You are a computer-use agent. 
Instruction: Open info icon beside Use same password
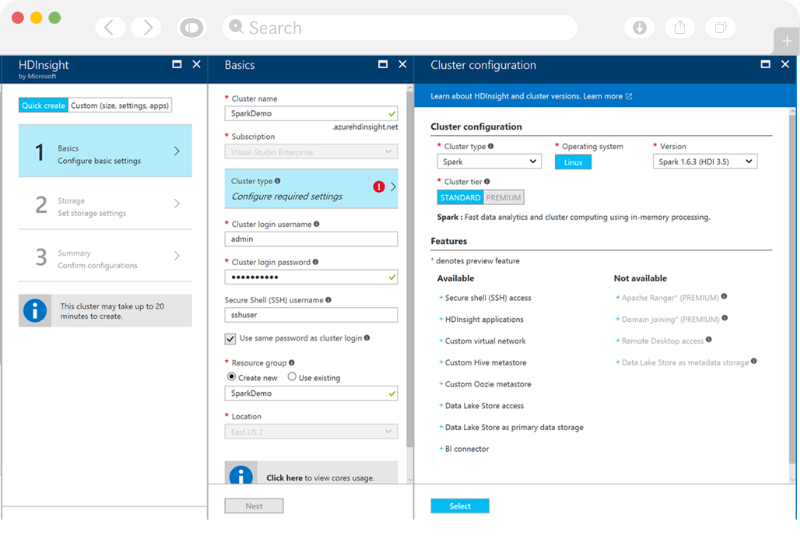coord(367,338)
